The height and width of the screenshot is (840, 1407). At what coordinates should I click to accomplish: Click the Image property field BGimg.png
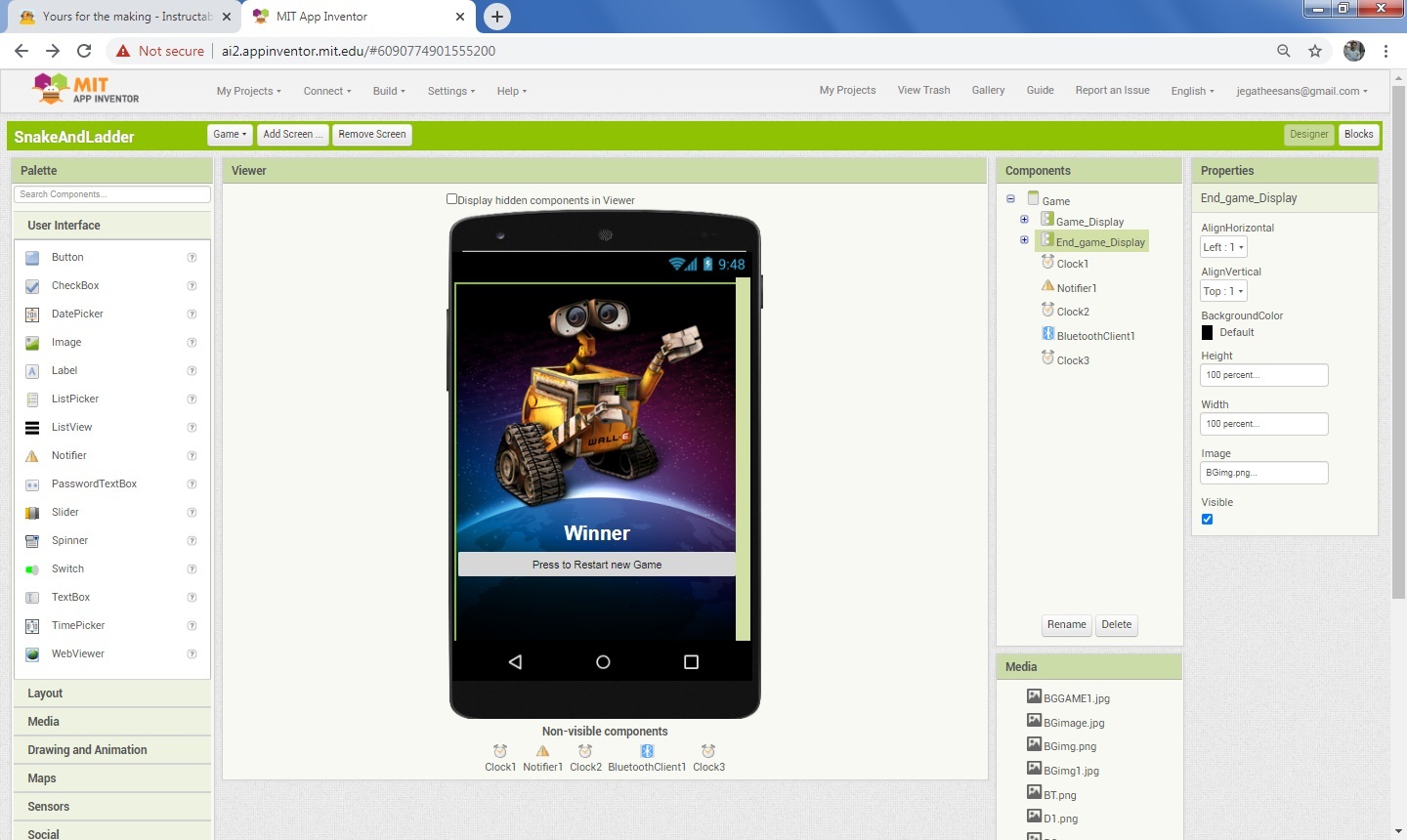coord(1263,473)
